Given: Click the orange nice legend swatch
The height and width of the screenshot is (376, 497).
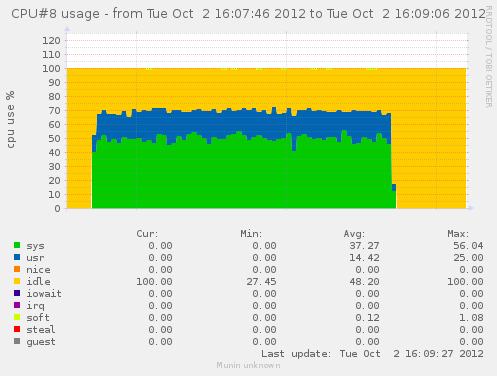Looking at the screenshot, I should (17, 269).
